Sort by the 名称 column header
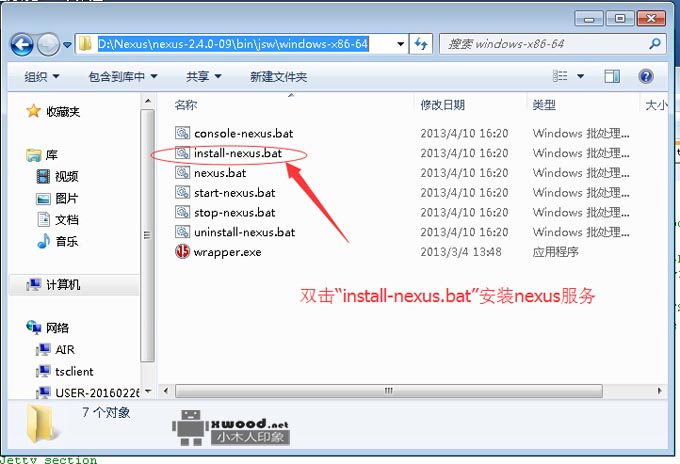 [186, 105]
